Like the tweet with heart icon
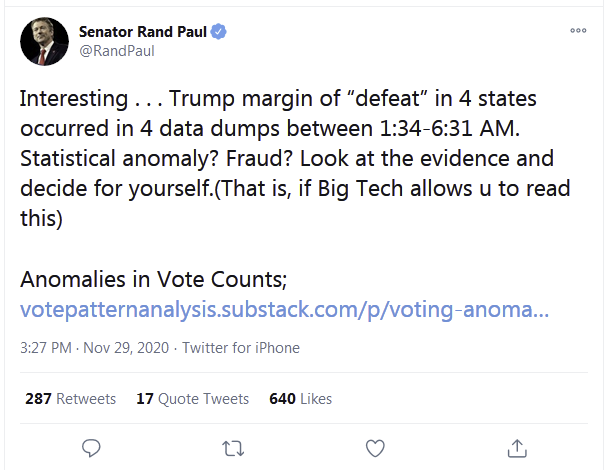The image size is (605, 470). [375, 448]
